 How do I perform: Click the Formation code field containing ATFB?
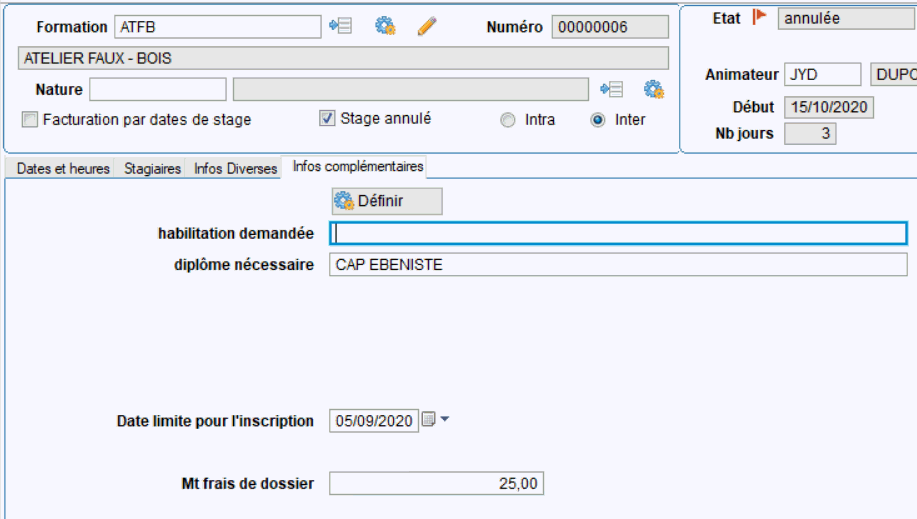218,27
